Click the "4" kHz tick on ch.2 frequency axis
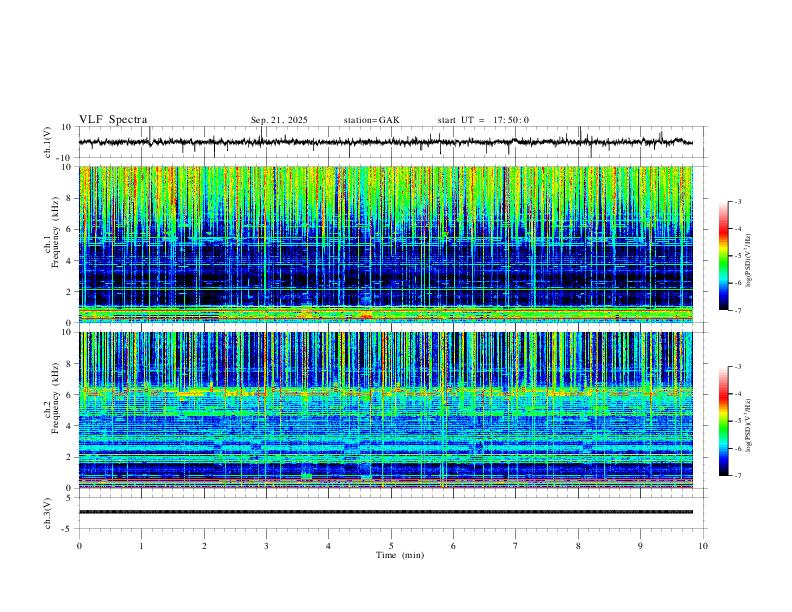Screen dimensions: 792x612 tap(69, 426)
